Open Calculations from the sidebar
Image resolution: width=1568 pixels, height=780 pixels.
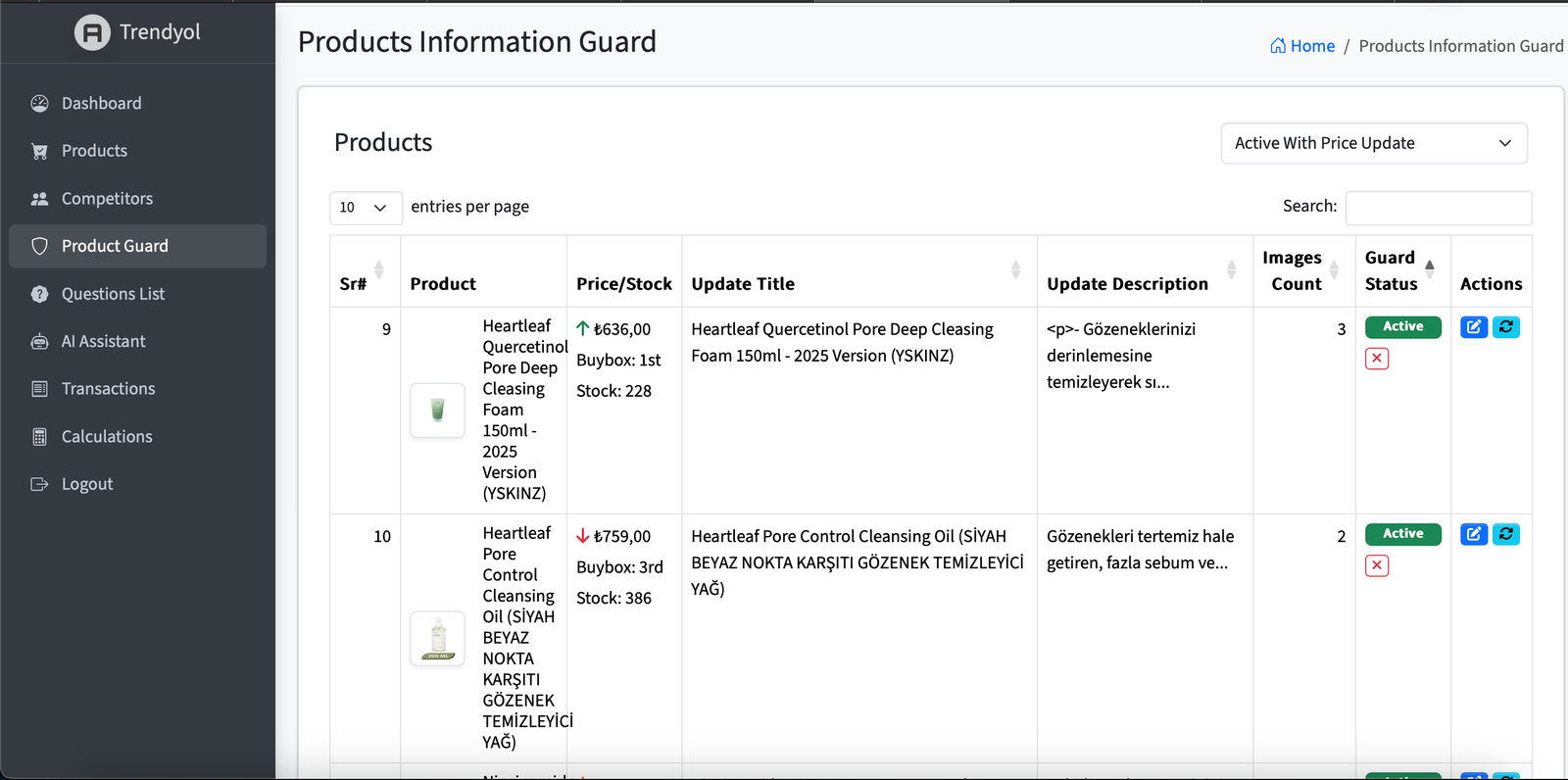coord(137,436)
